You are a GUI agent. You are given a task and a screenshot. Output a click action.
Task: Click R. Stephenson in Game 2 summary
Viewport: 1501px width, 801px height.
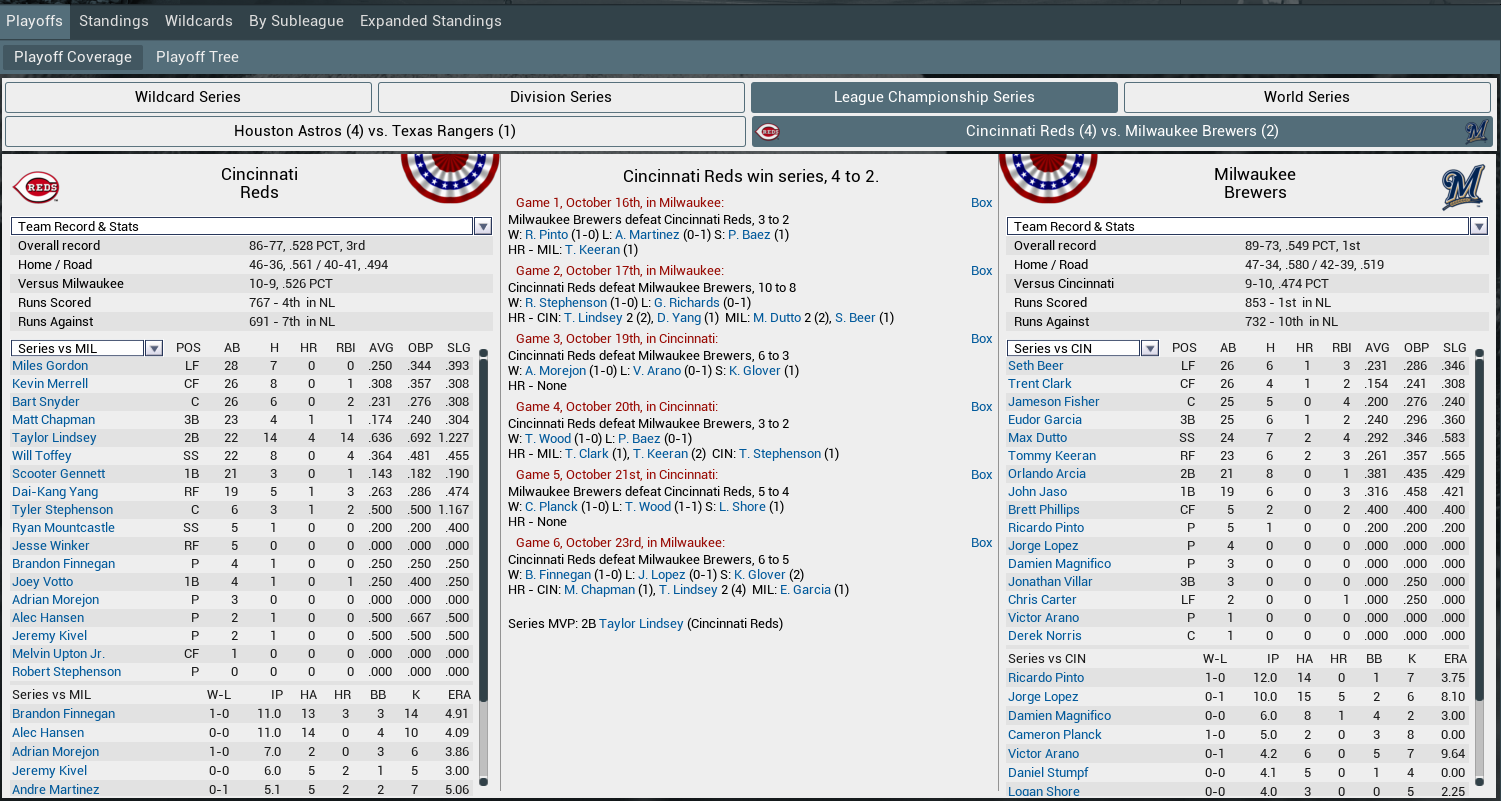pyautogui.click(x=566, y=303)
